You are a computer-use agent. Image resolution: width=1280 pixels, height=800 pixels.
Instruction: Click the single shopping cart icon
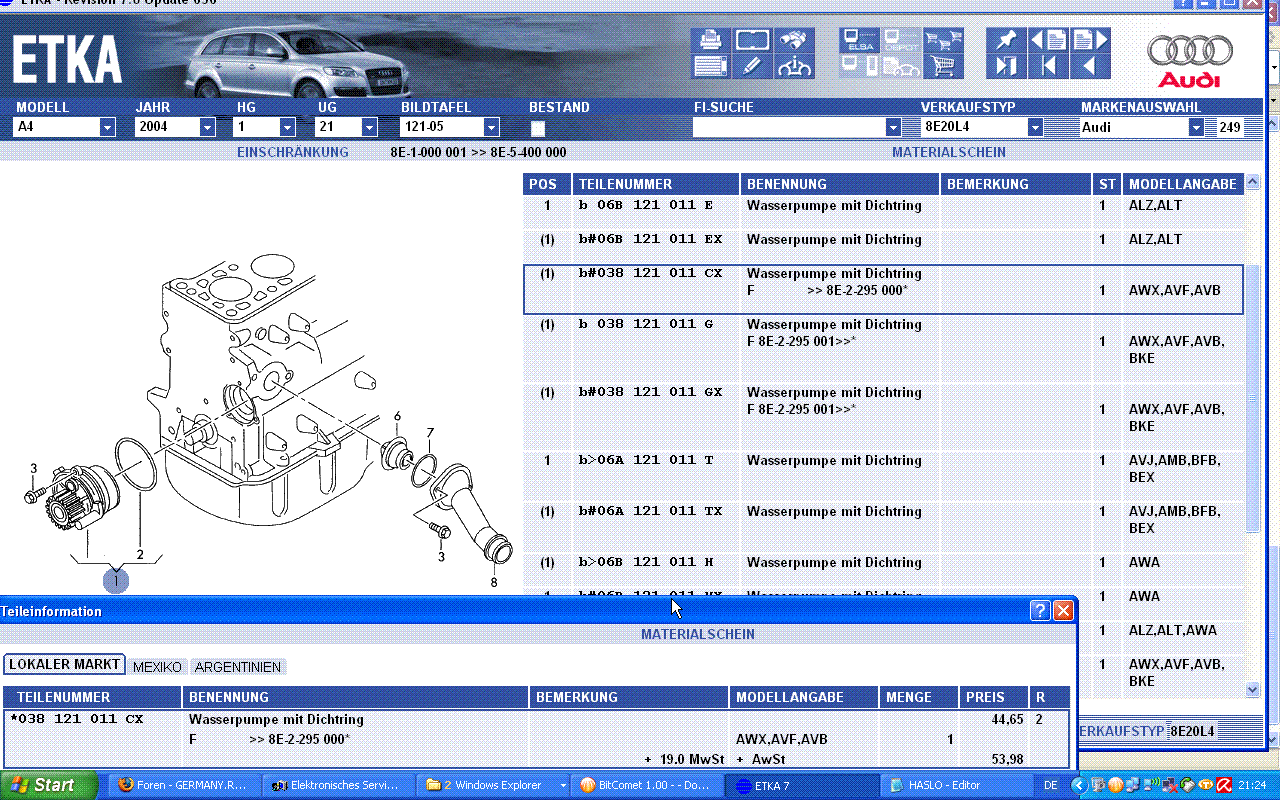pos(942,67)
